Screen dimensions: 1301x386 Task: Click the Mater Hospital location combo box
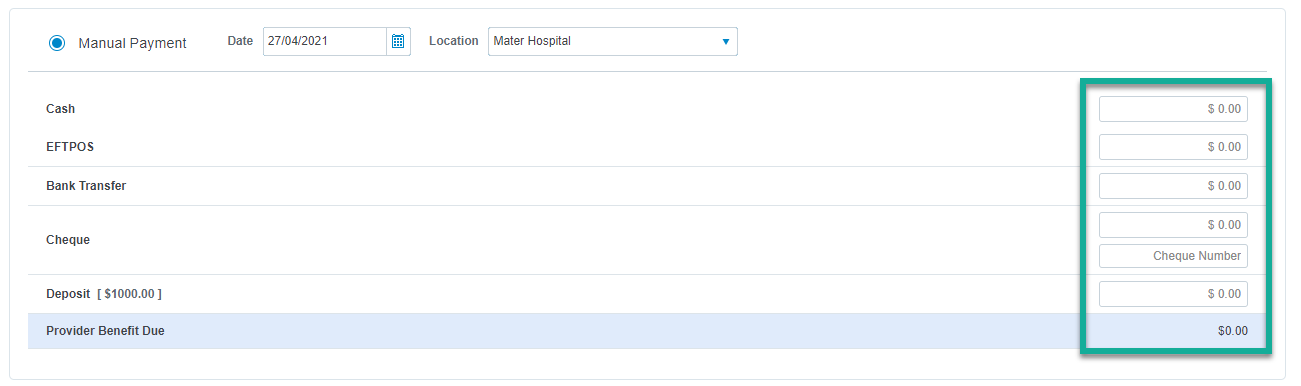click(613, 42)
